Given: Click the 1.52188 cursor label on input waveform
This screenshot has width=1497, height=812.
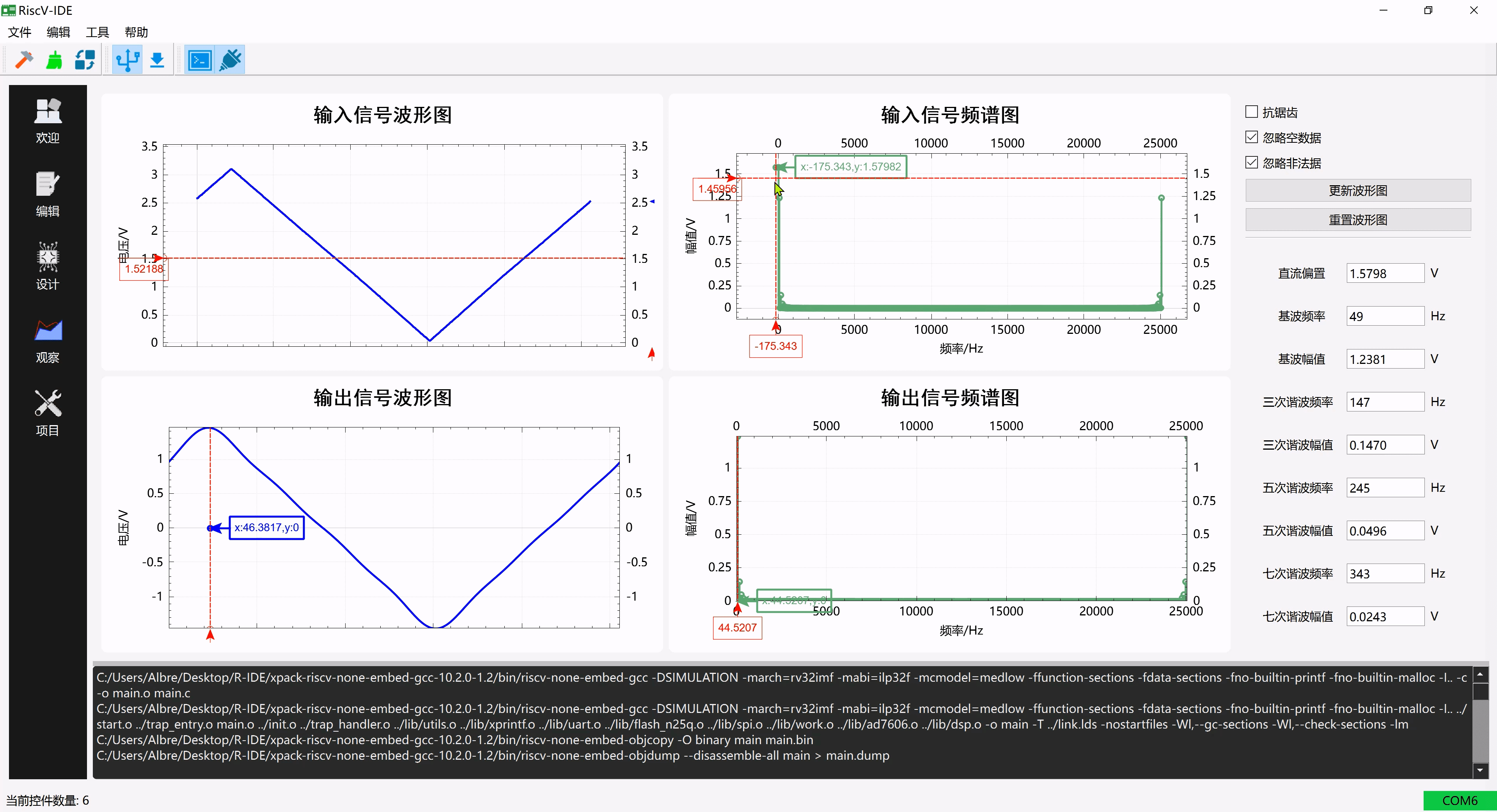Looking at the screenshot, I should coord(144,269).
